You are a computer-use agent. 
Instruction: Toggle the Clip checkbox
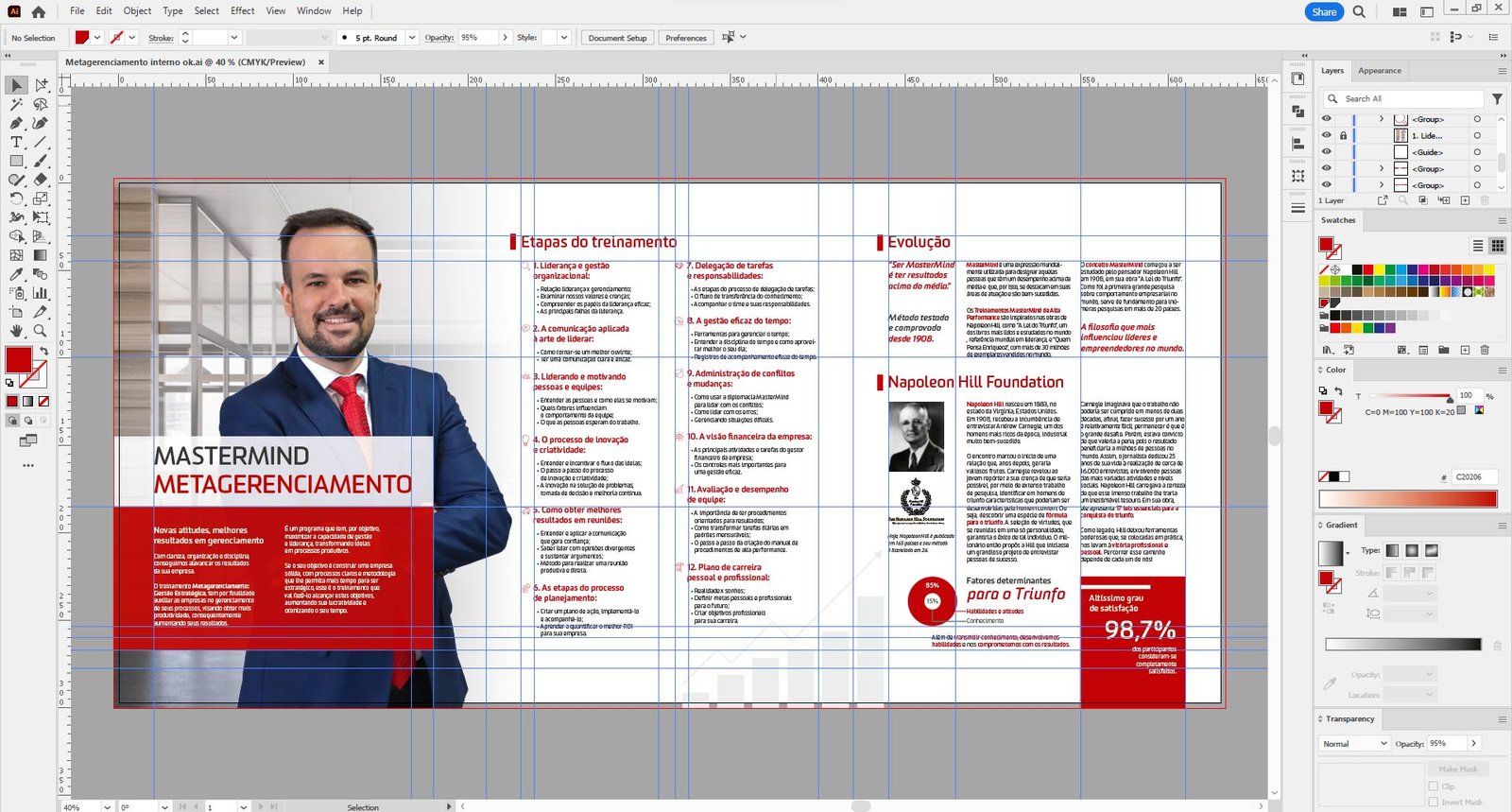[x=1434, y=786]
